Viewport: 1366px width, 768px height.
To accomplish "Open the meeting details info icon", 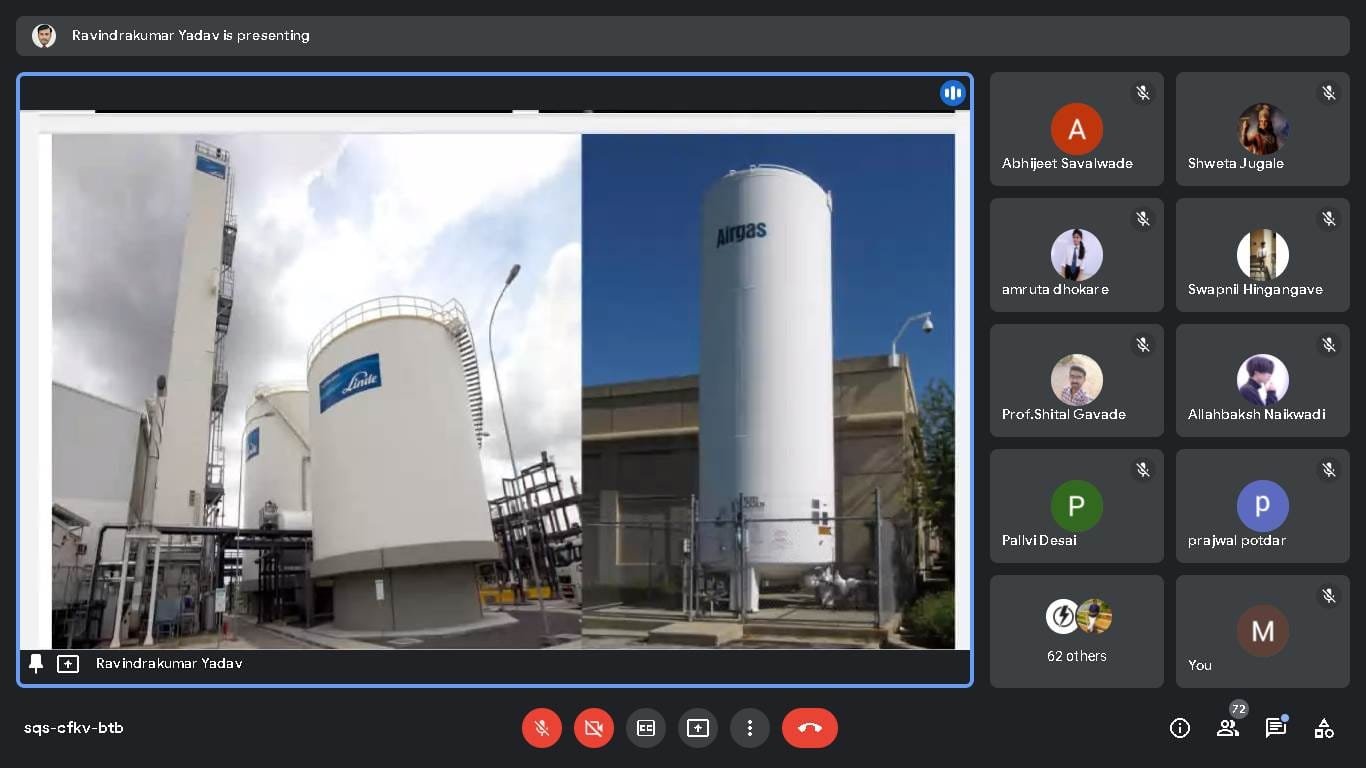I will [x=1180, y=728].
